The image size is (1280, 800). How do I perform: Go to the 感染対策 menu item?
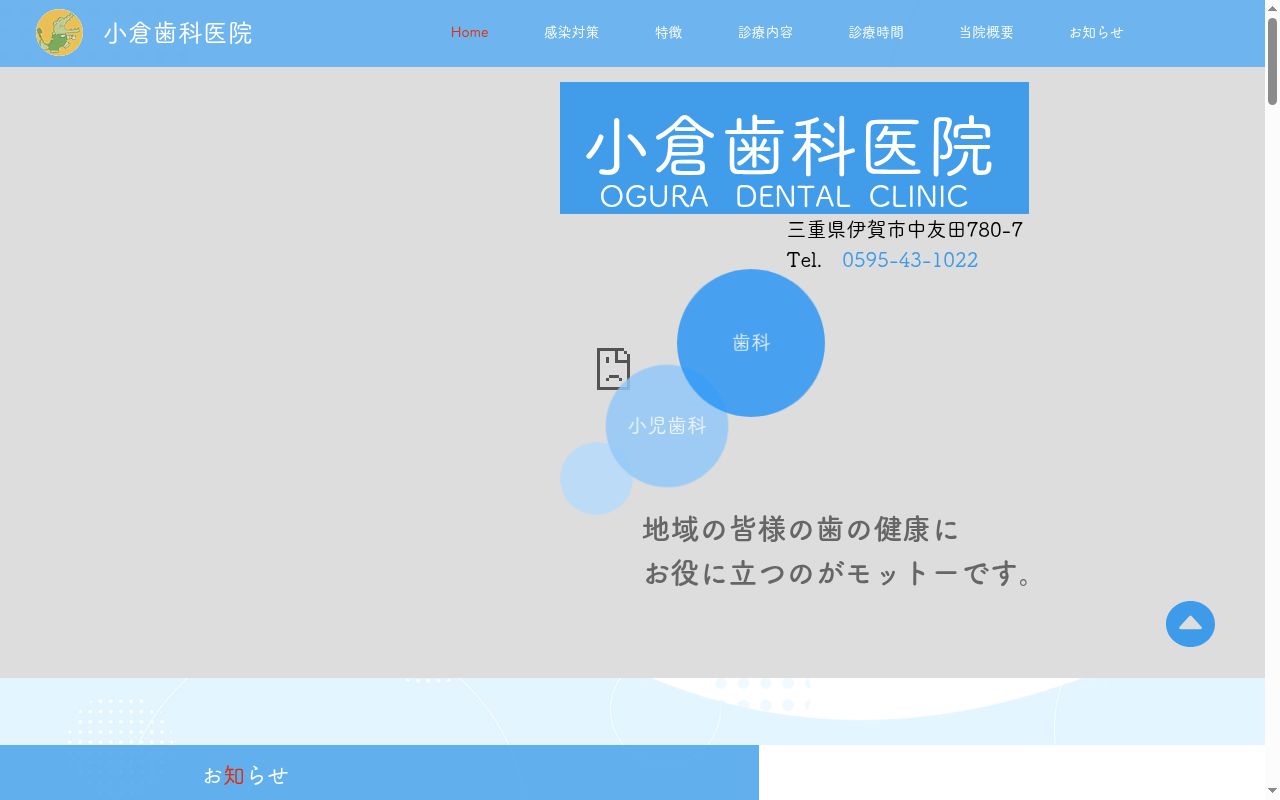pos(571,32)
